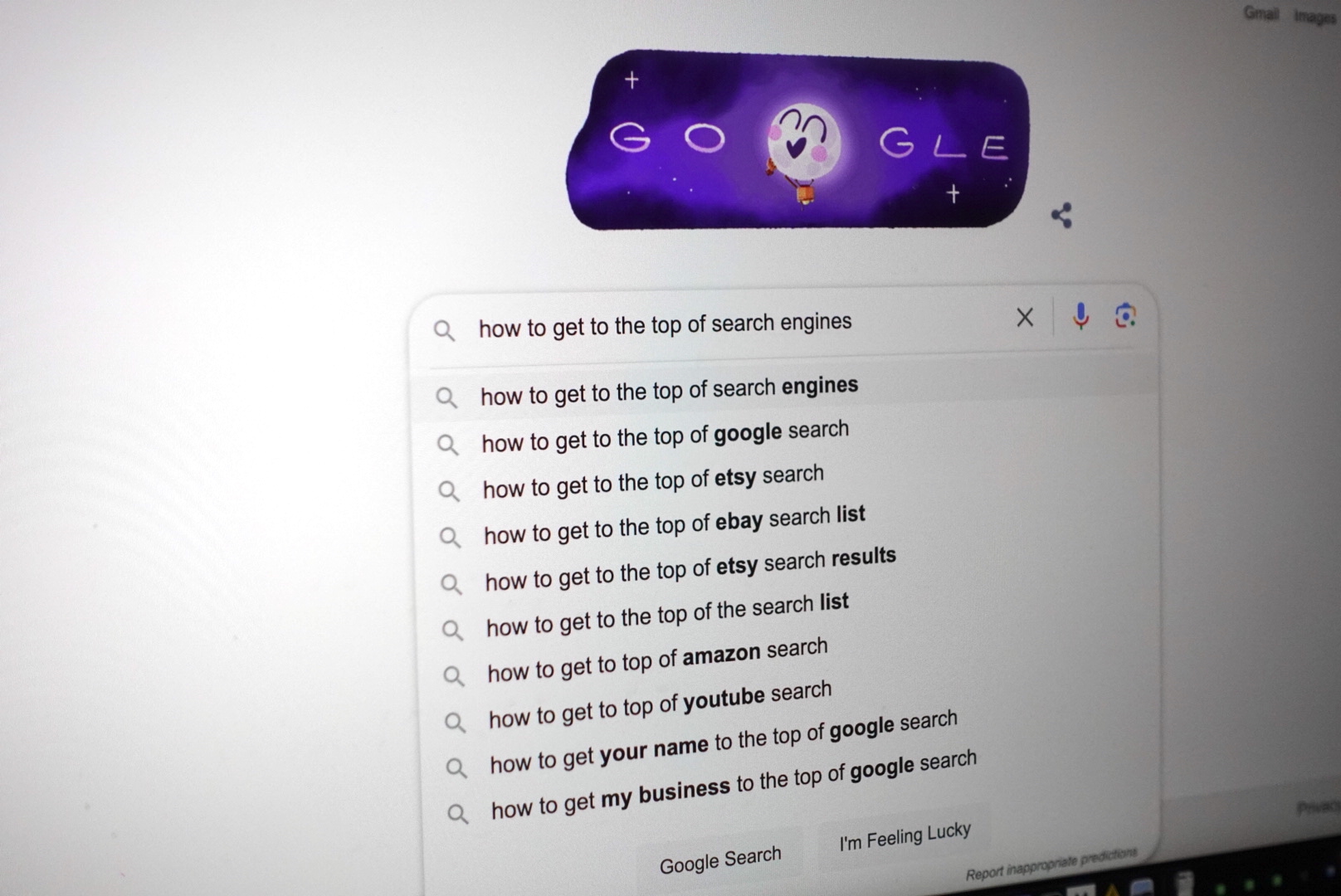Click the I'm Feeling Lucky button
The image size is (1341, 896).
click(x=905, y=836)
